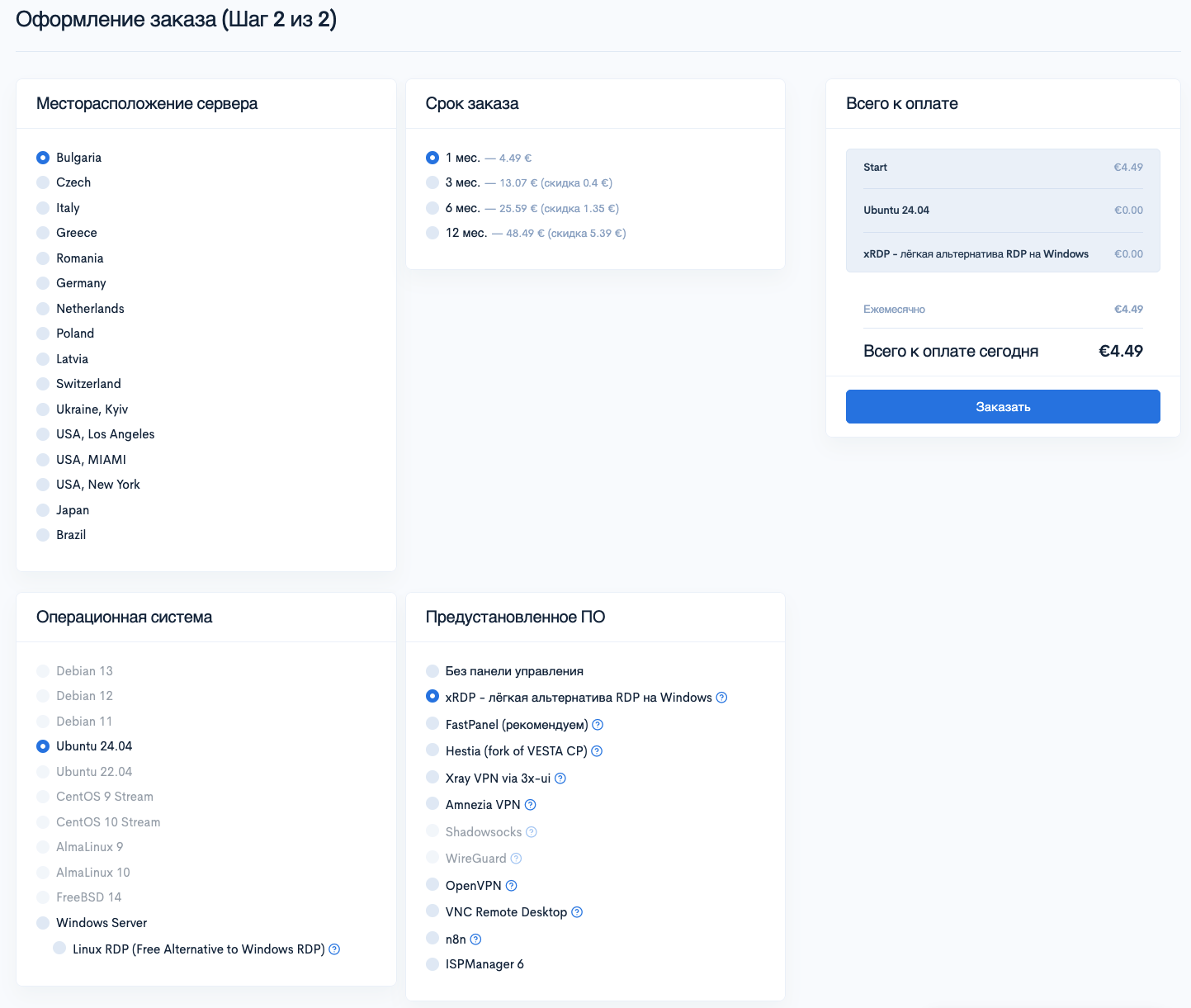Choose Switzerland as server location
The height and width of the screenshot is (1008, 1191).
pos(43,384)
